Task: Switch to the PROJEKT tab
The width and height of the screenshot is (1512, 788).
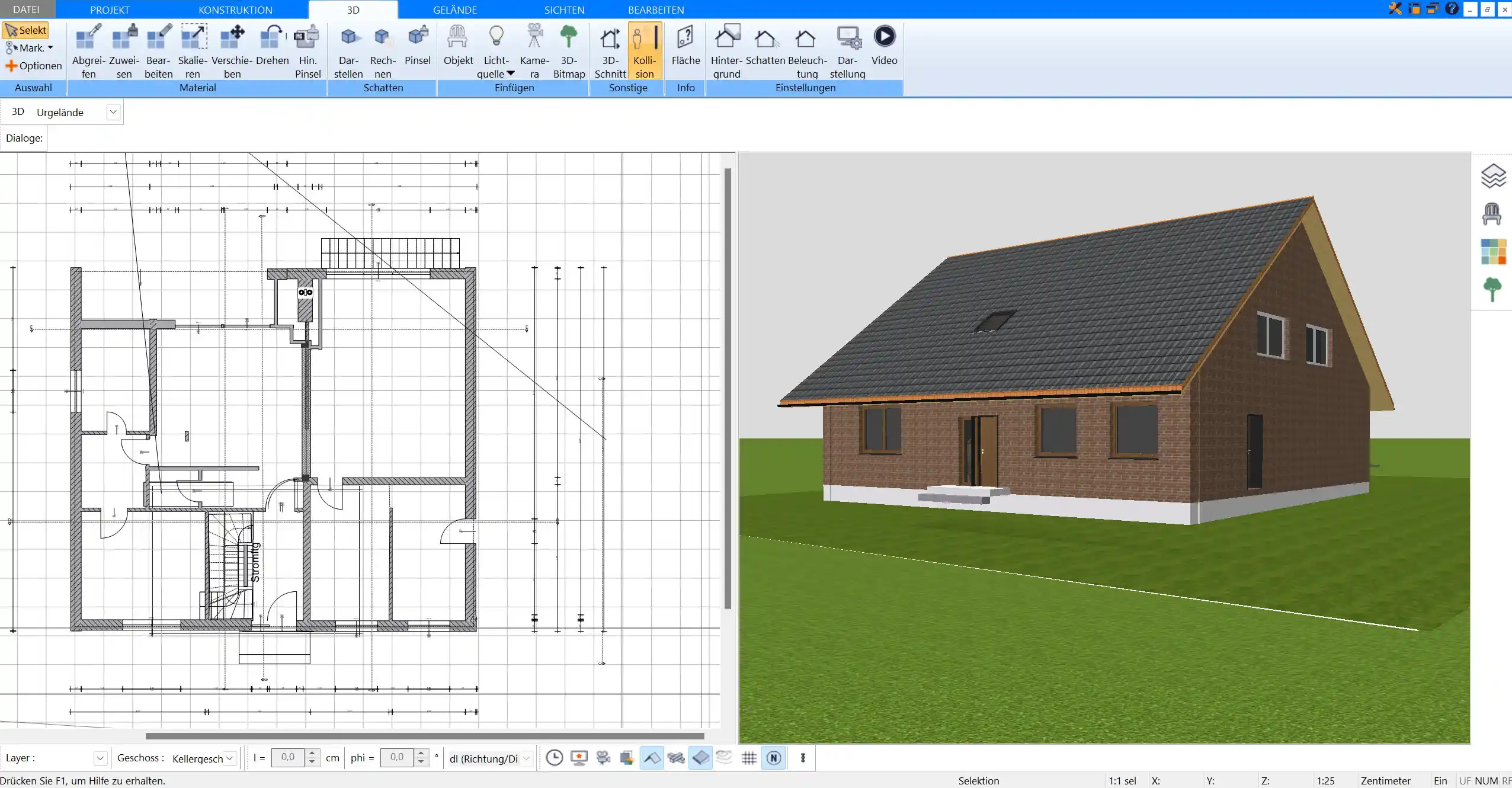Action: click(x=110, y=9)
